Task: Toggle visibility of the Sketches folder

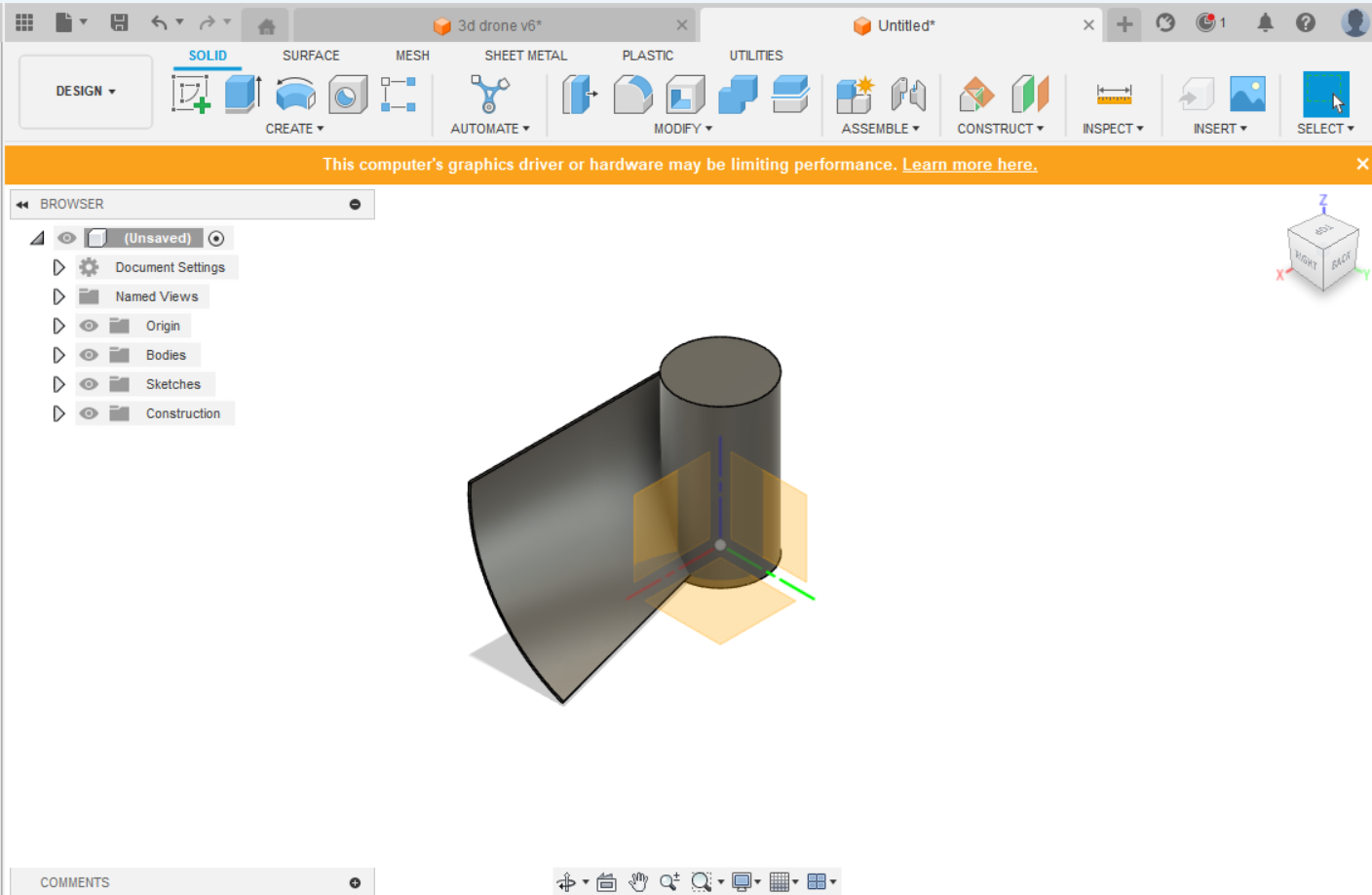Action: tap(89, 383)
